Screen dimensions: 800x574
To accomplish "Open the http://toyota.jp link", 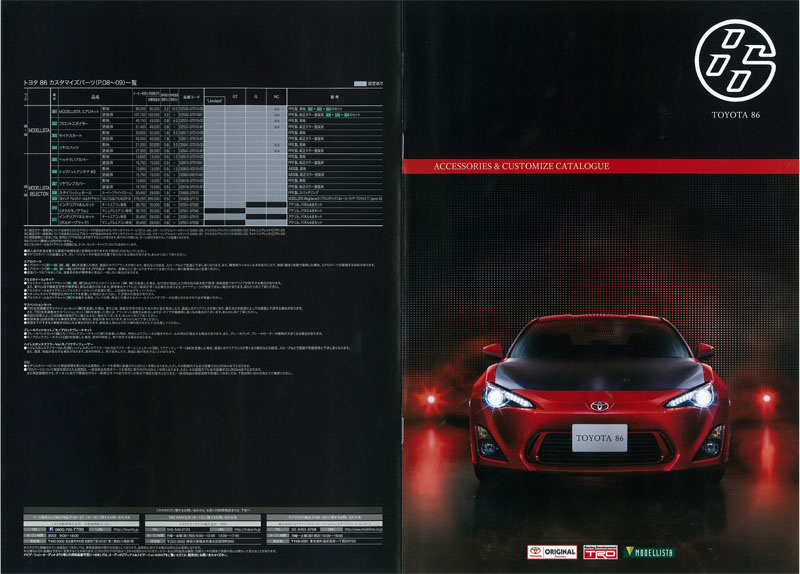I will point(126,530).
